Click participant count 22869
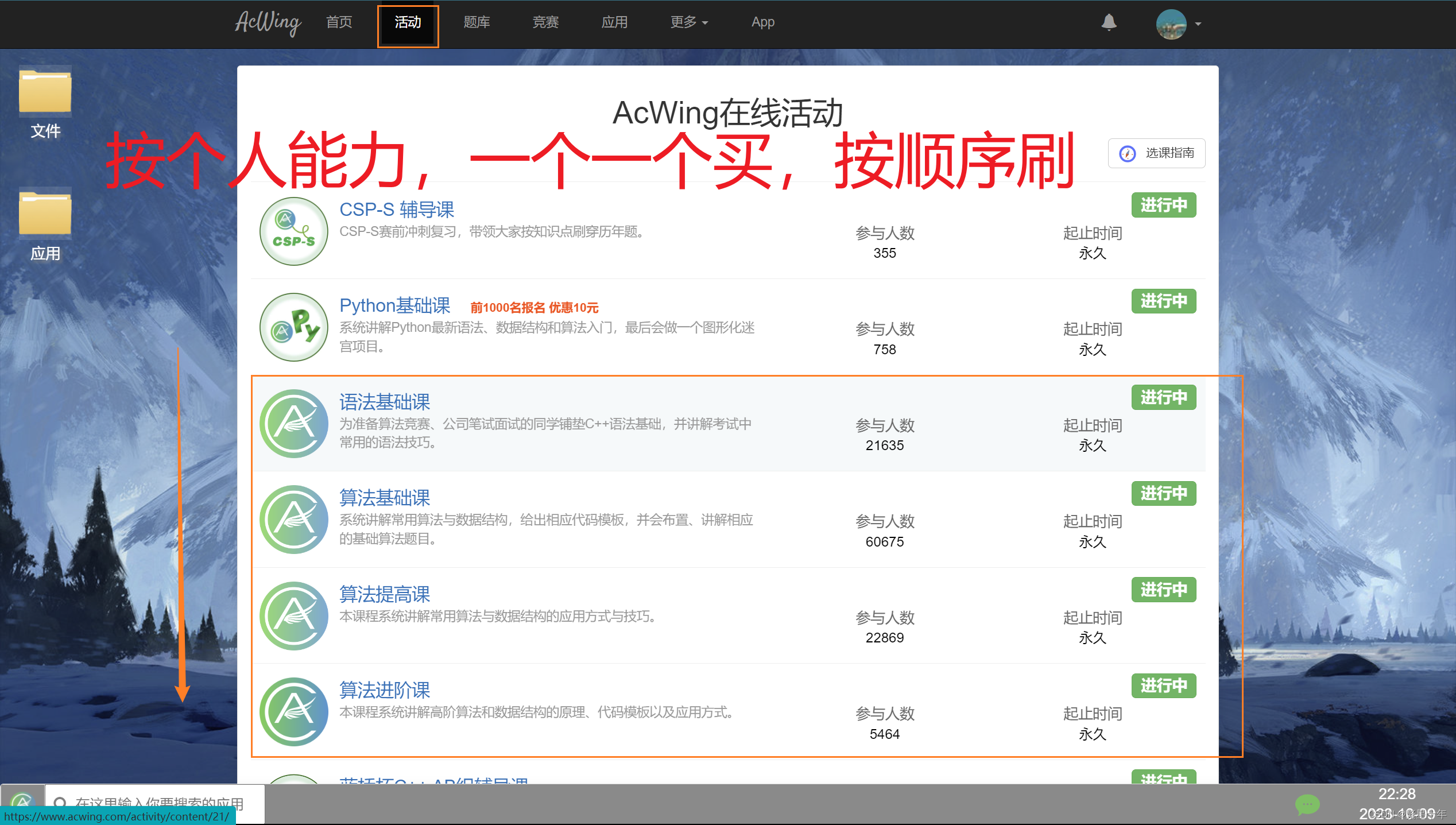 point(885,638)
